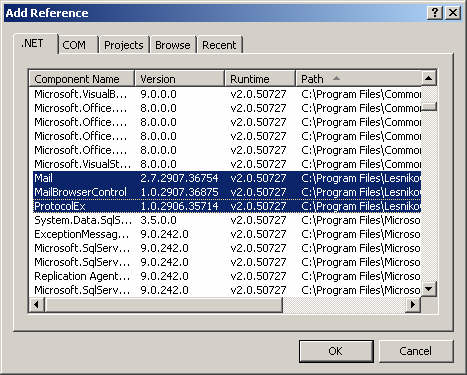
Task: Click the horizontal scrollbar thumb
Action: (163, 304)
